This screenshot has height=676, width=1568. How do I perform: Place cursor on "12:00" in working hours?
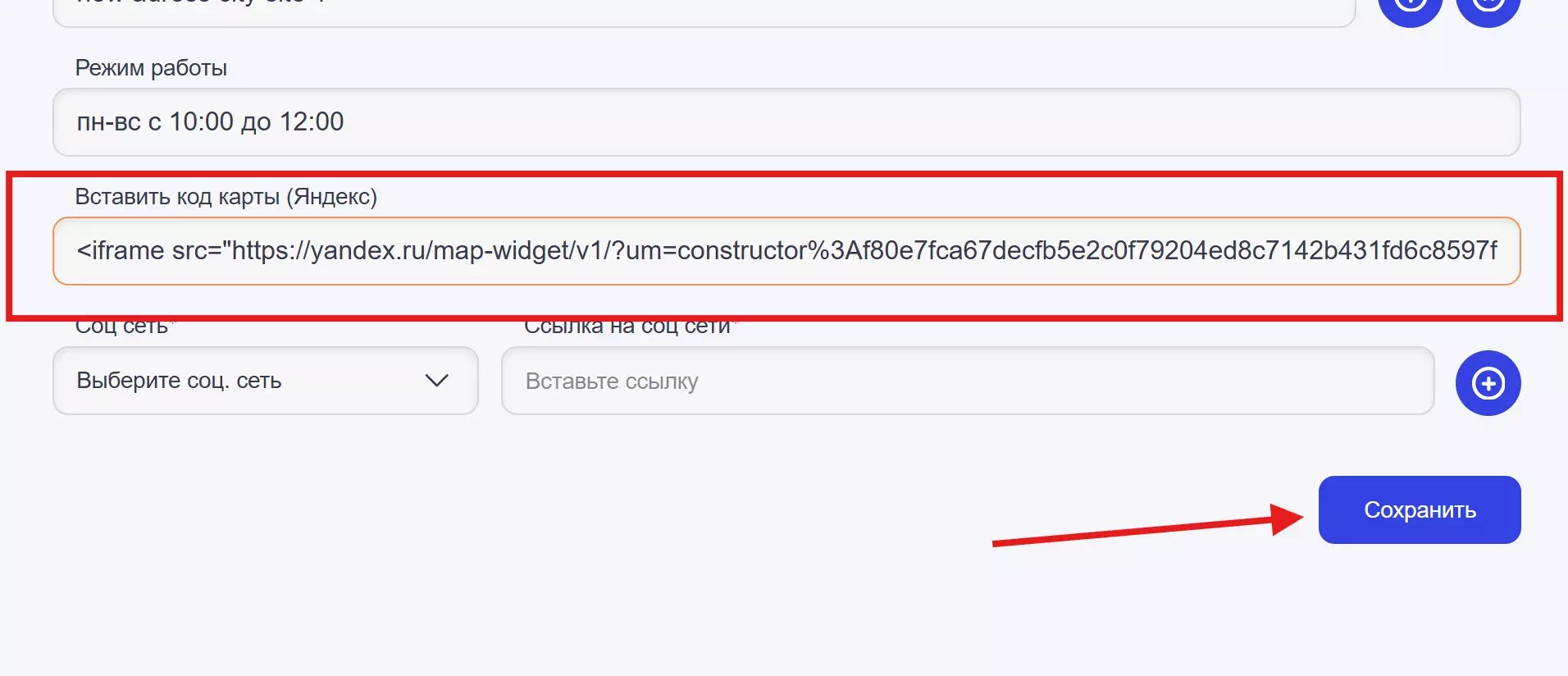pyautogui.click(x=312, y=122)
